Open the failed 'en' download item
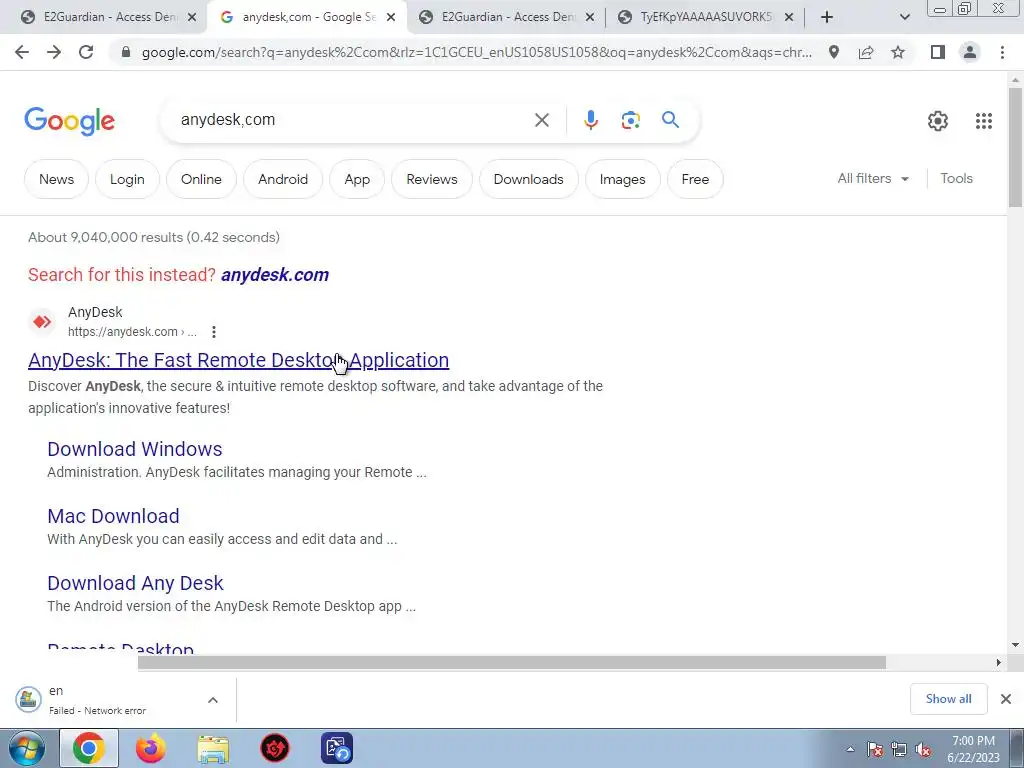1024x768 pixels. click(x=98, y=700)
